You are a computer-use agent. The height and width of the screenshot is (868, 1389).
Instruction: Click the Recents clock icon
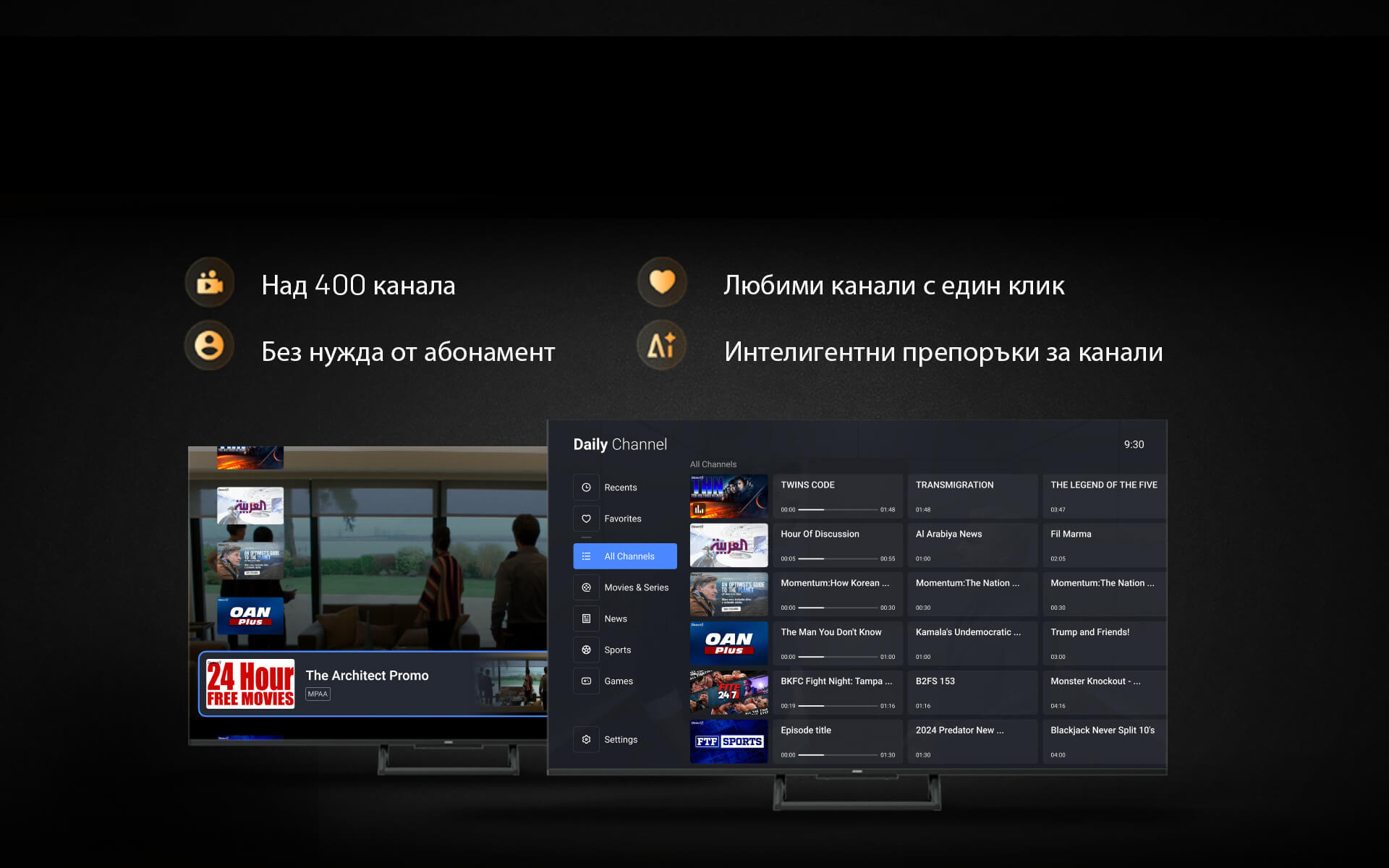click(586, 488)
